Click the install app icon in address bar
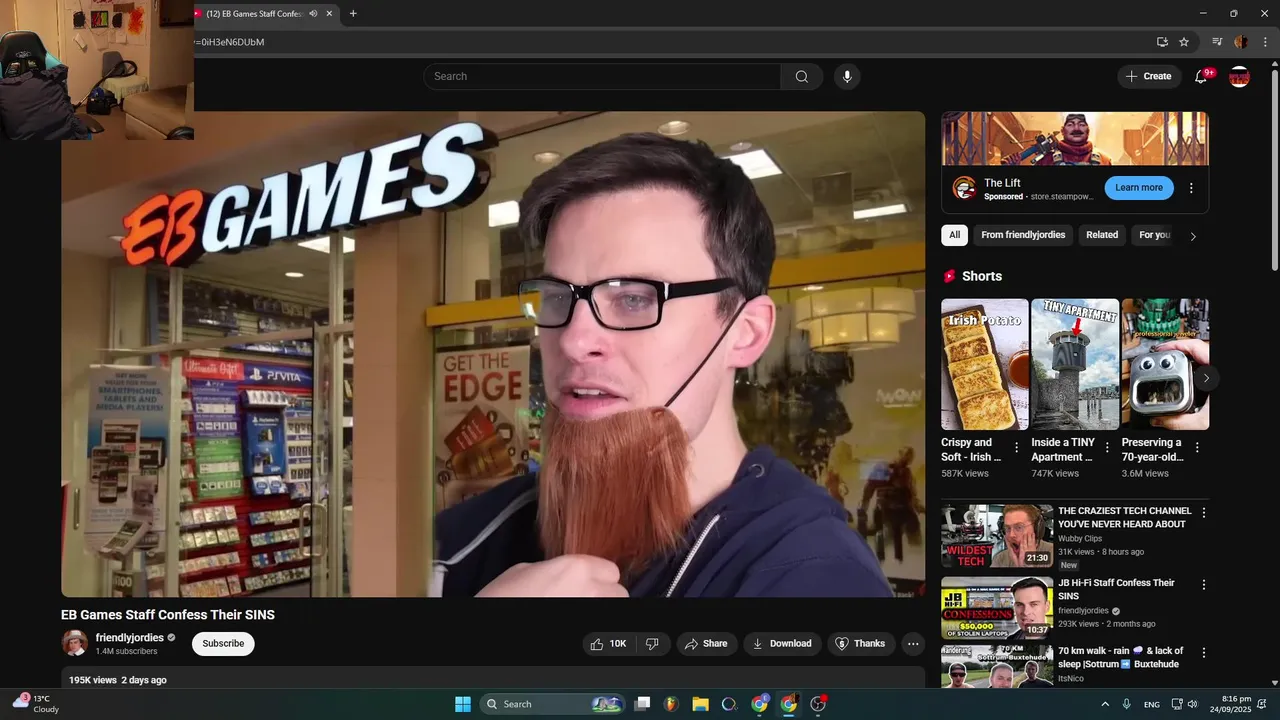Viewport: 1280px width, 720px height. (1162, 42)
